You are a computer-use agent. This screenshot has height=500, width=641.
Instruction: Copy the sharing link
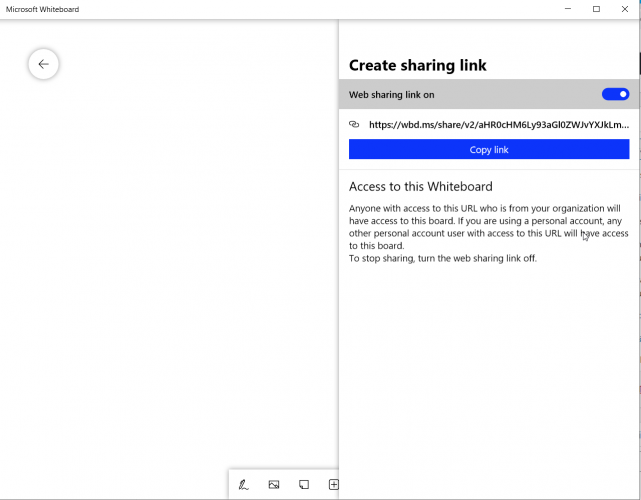tap(489, 149)
